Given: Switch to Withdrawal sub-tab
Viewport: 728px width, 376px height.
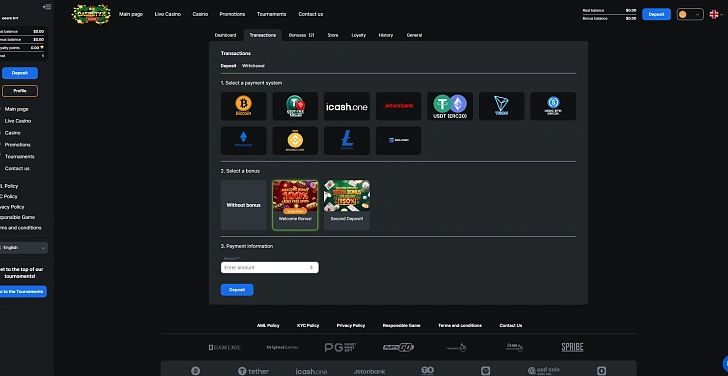Looking at the screenshot, I should pyautogui.click(x=253, y=66).
